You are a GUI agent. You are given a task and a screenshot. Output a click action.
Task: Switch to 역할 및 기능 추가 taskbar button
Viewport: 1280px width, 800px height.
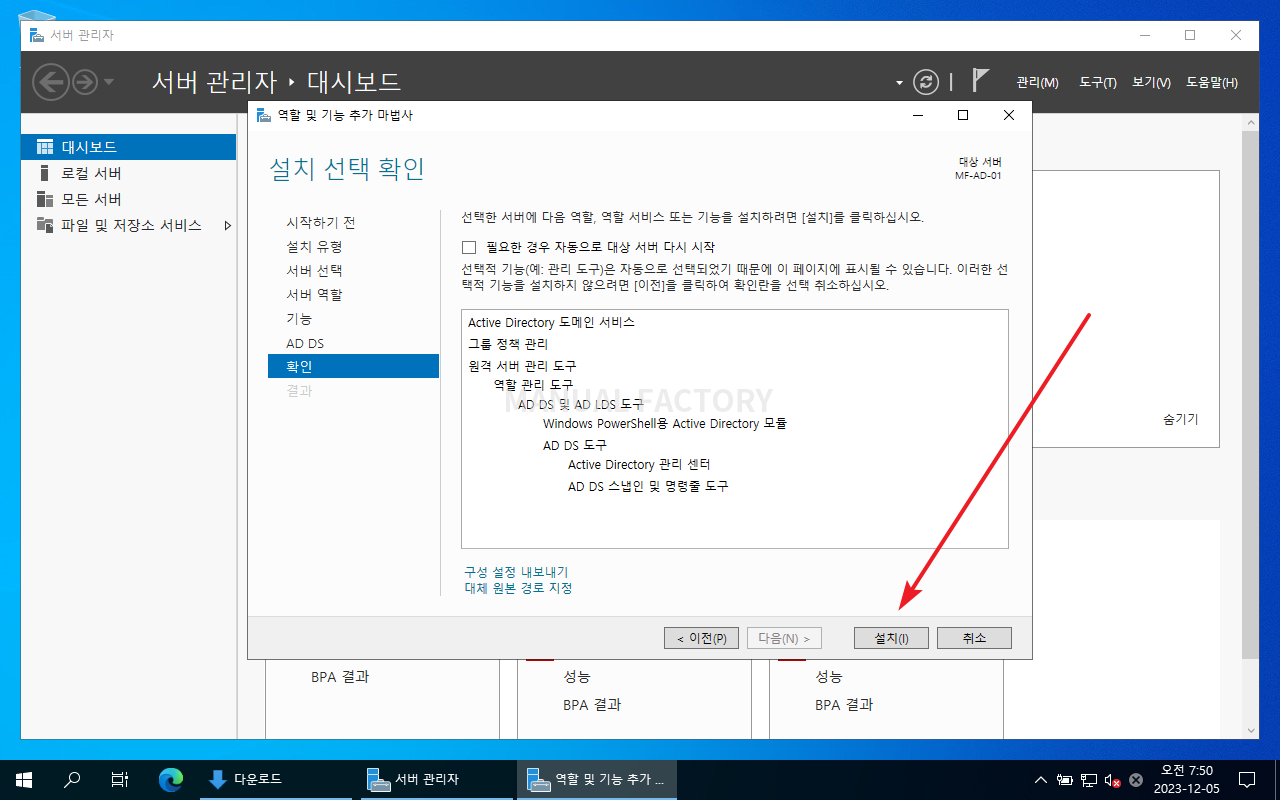pyautogui.click(x=597, y=779)
